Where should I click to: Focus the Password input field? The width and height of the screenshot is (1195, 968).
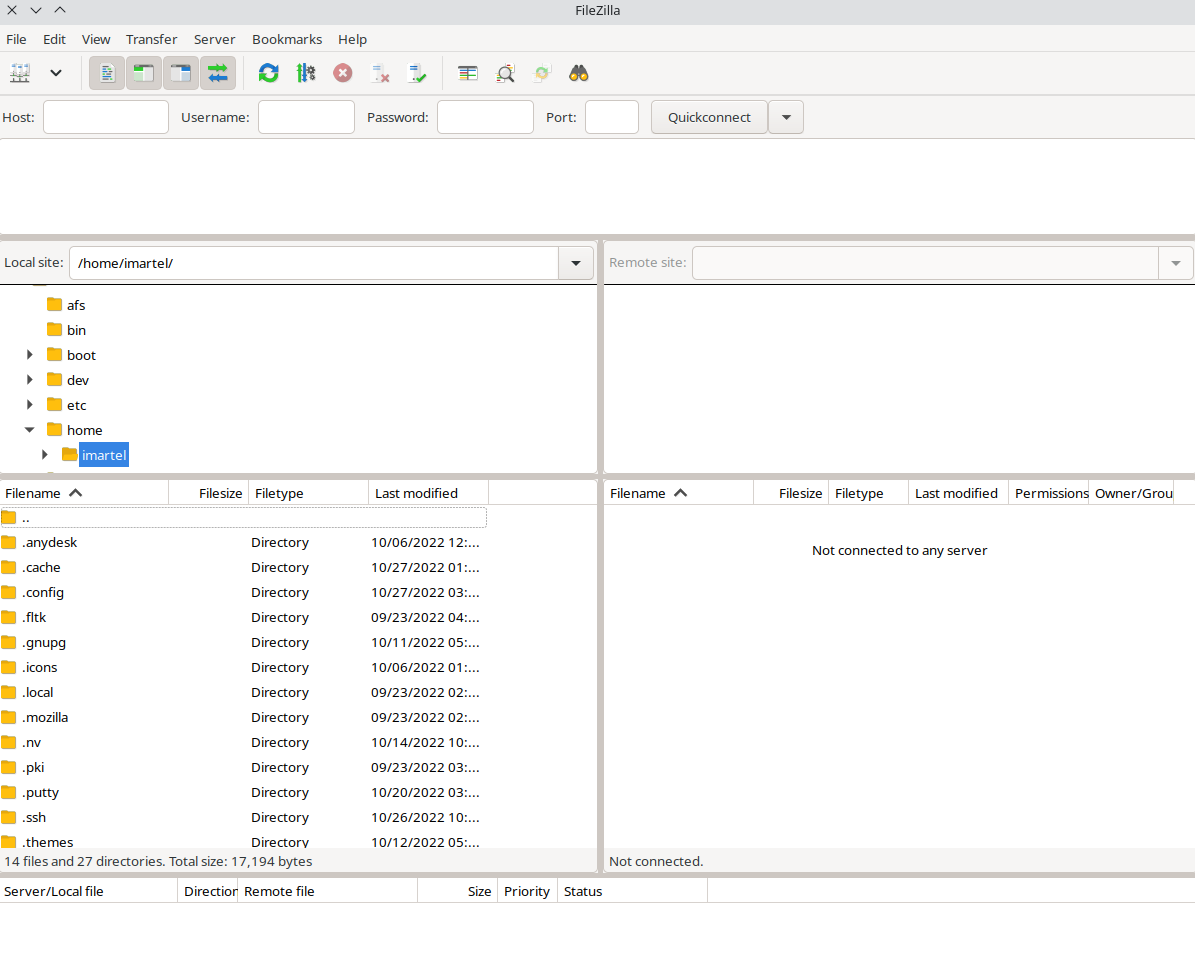(485, 117)
